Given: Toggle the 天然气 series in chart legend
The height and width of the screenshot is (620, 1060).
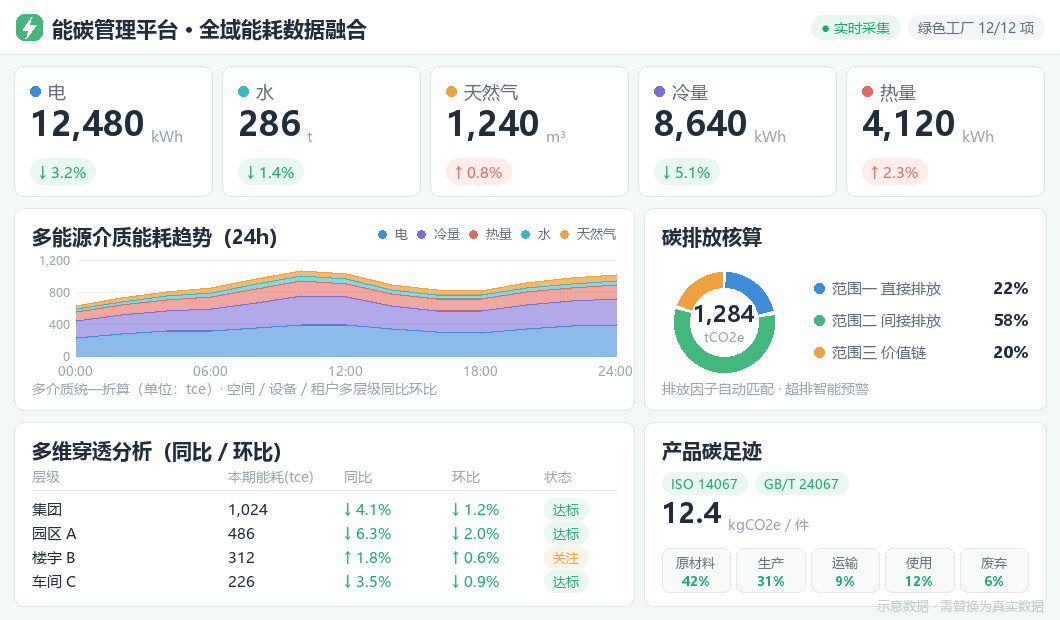Looking at the screenshot, I should click(x=587, y=235).
